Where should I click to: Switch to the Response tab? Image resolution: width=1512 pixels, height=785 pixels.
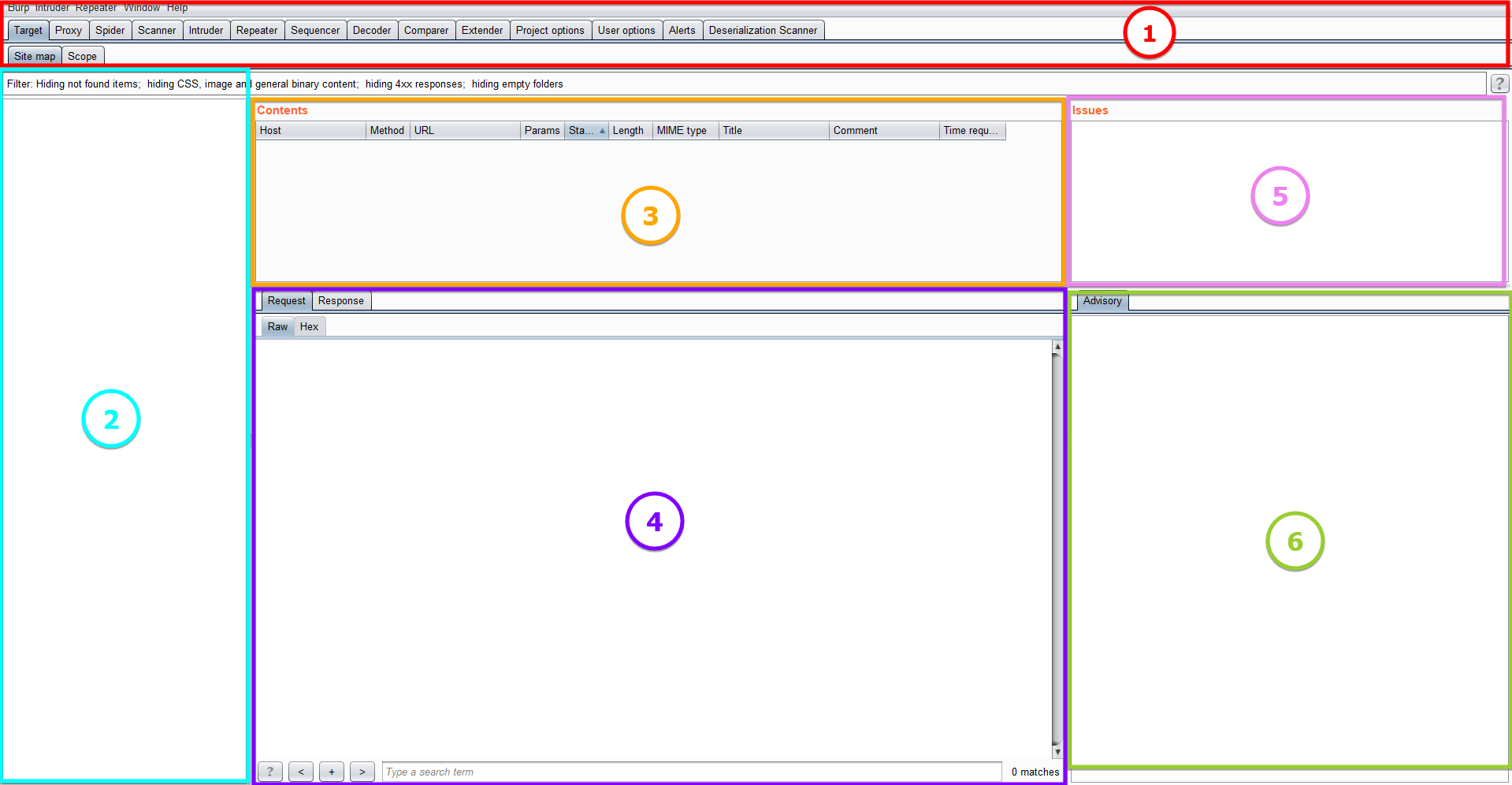pyautogui.click(x=341, y=301)
